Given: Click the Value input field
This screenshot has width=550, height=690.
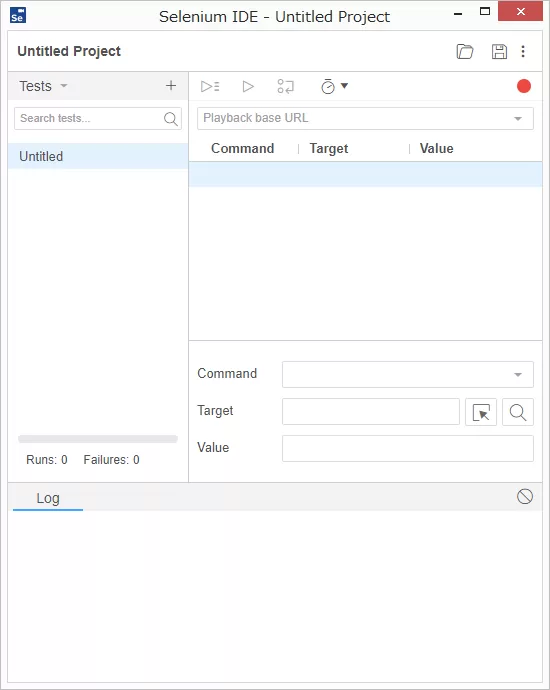Looking at the screenshot, I should (x=408, y=448).
